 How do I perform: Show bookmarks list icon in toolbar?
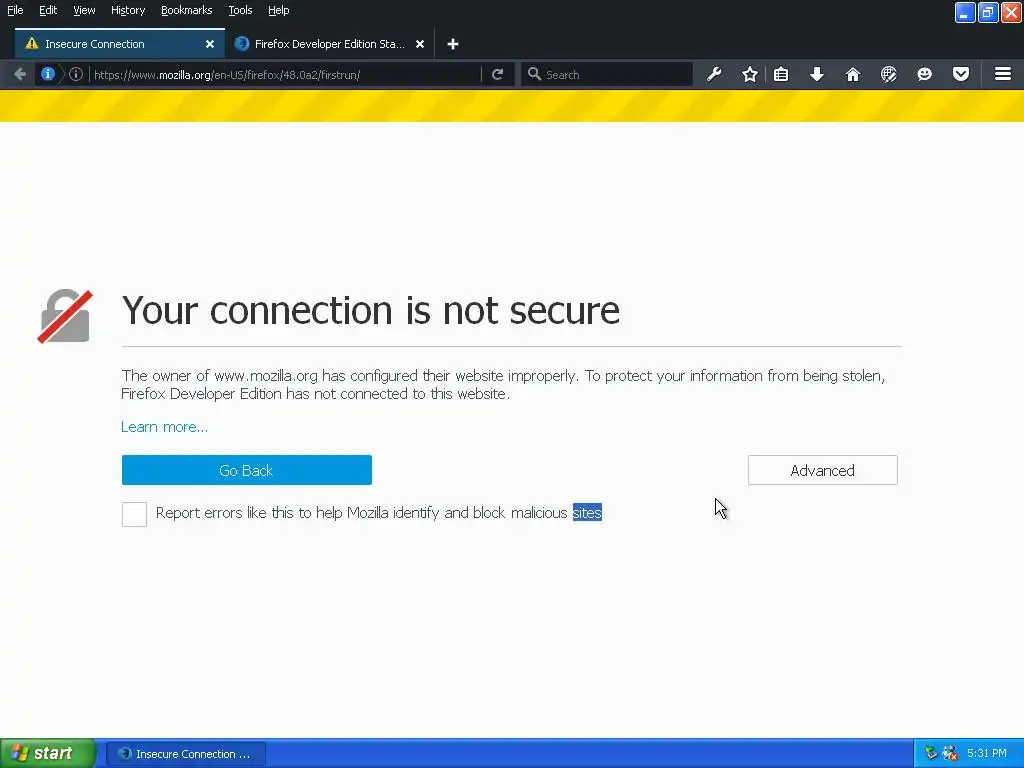pos(781,74)
